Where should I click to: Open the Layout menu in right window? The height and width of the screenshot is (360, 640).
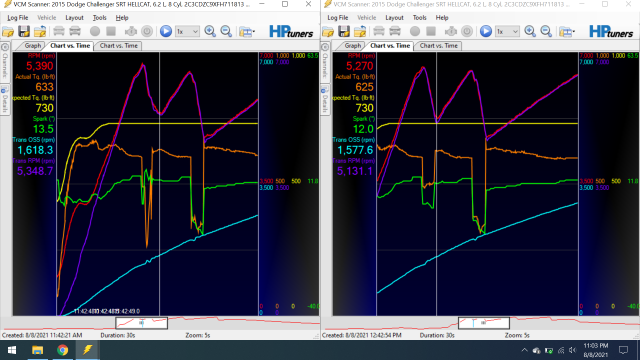tap(394, 18)
